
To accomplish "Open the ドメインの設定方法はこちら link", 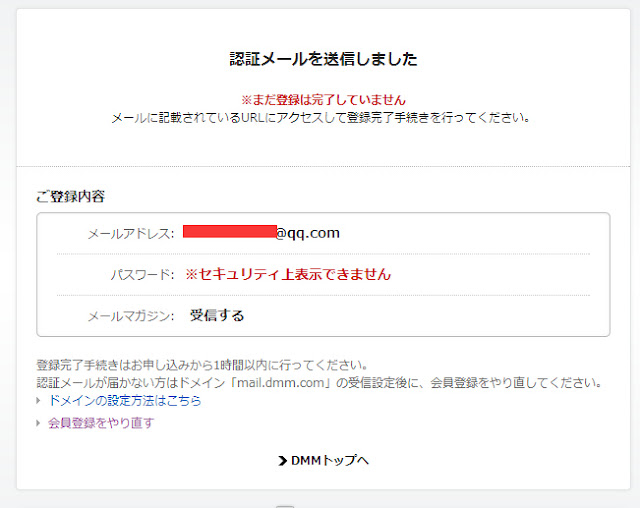I will click(125, 401).
